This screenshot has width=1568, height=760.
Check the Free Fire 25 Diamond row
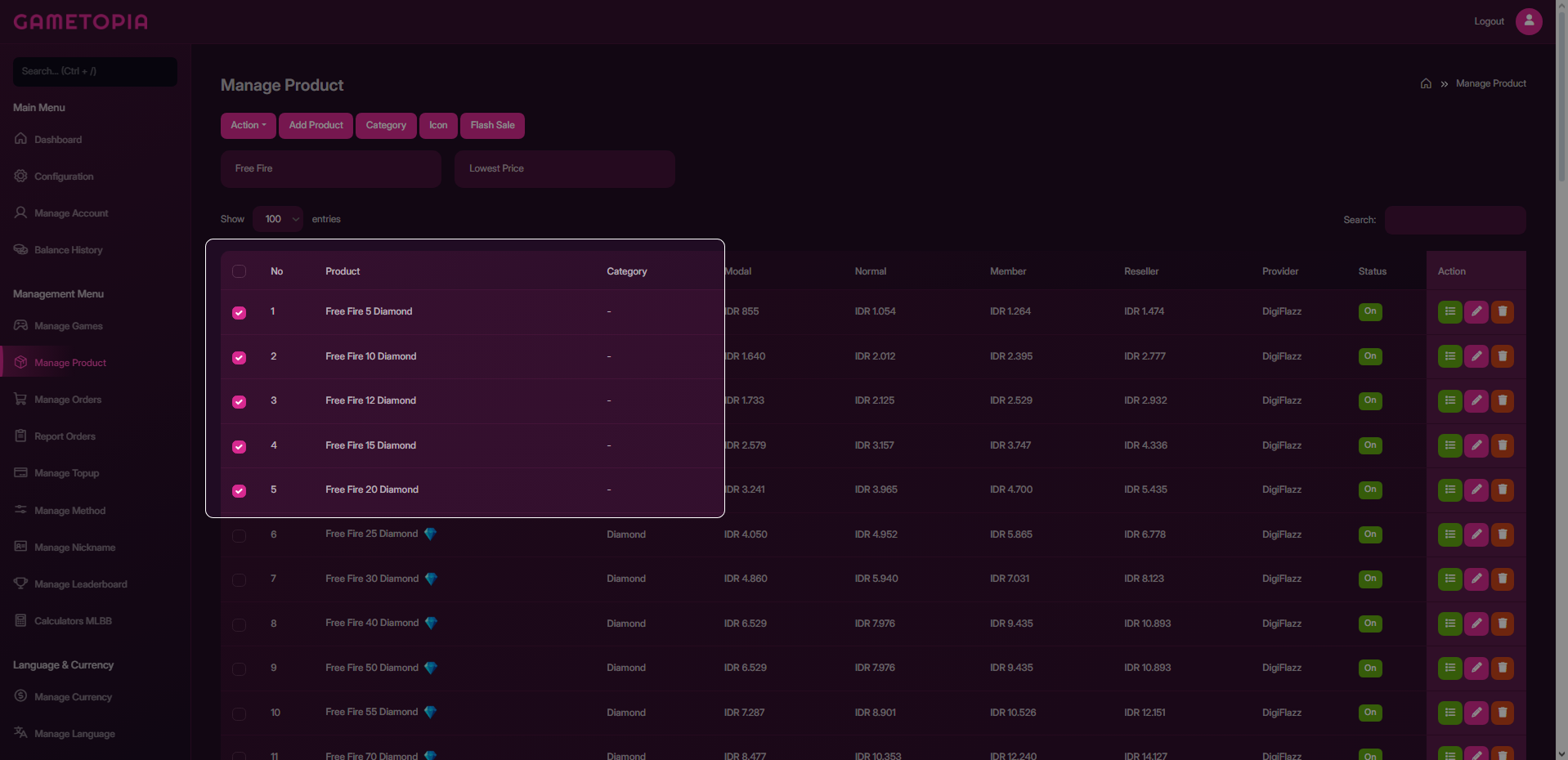point(239,536)
